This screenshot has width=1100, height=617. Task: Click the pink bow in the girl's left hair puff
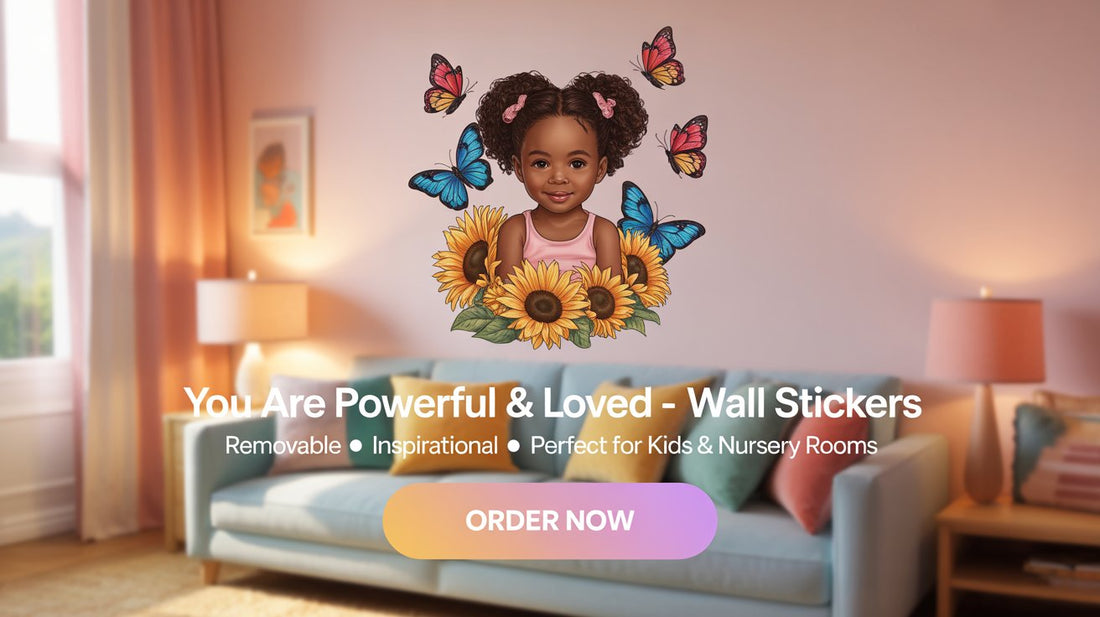[x=514, y=108]
